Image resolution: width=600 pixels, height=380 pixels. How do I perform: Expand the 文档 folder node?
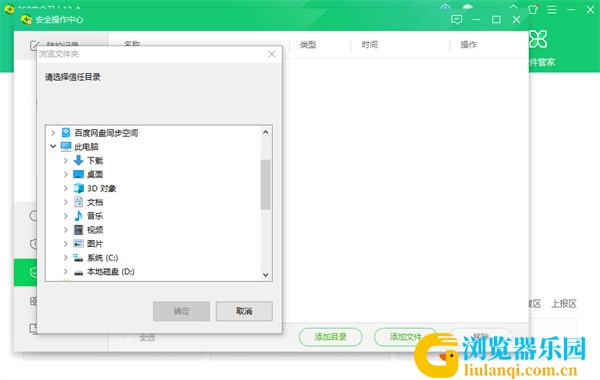[65, 202]
